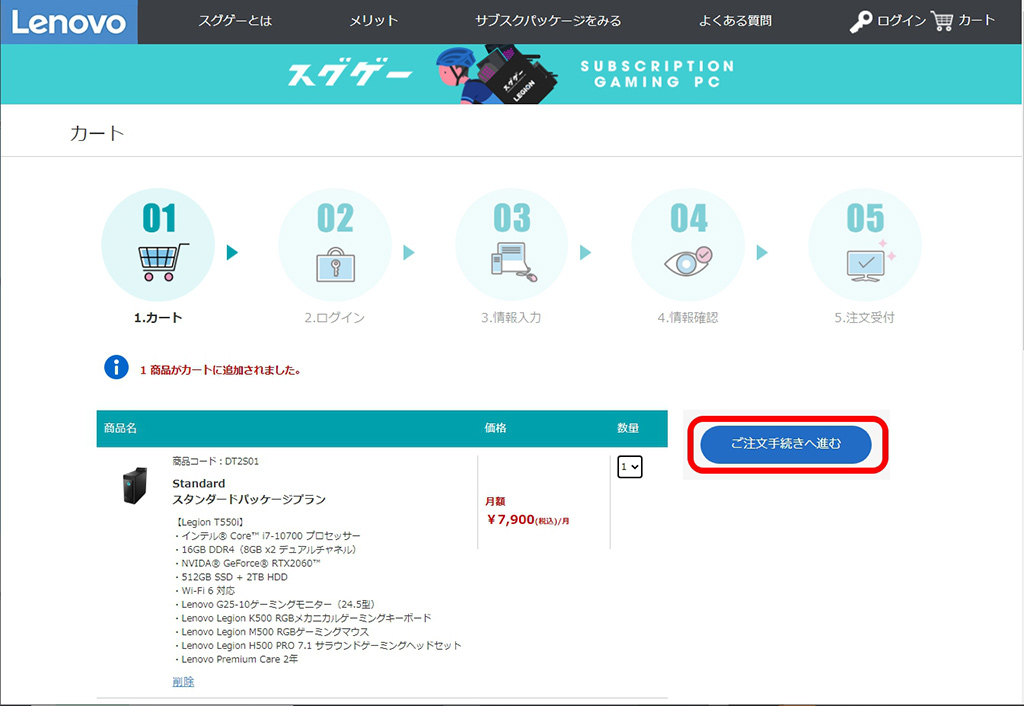
Task: Click the 商品名 column header
Action: (x=120, y=428)
